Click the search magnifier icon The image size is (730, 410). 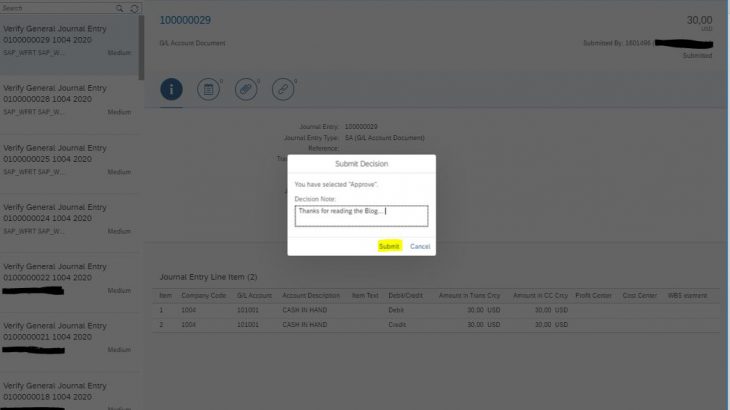120,8
